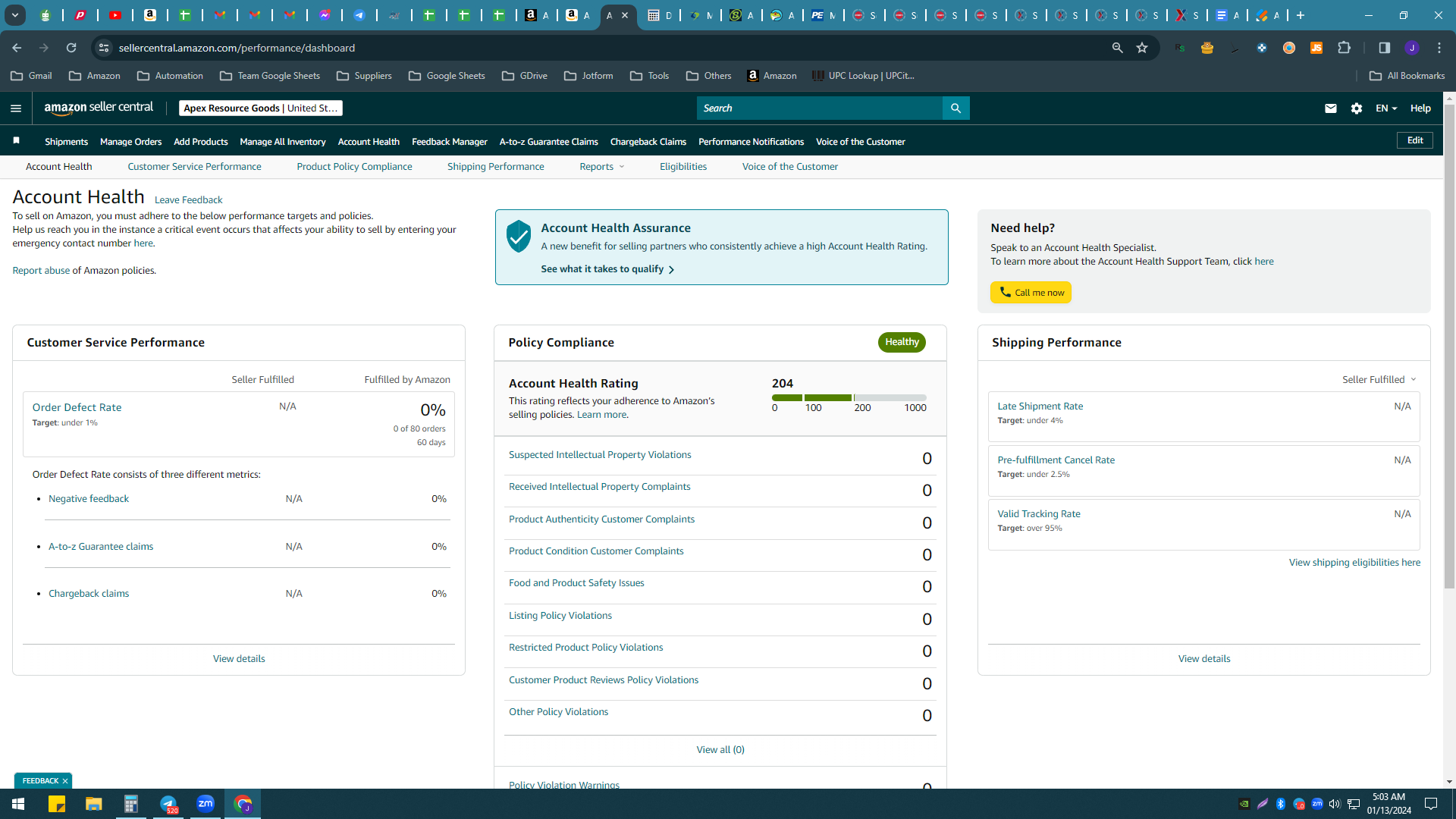Close the FEEDBACK tab with its X
The width and height of the screenshot is (1456, 819).
pyautogui.click(x=65, y=781)
